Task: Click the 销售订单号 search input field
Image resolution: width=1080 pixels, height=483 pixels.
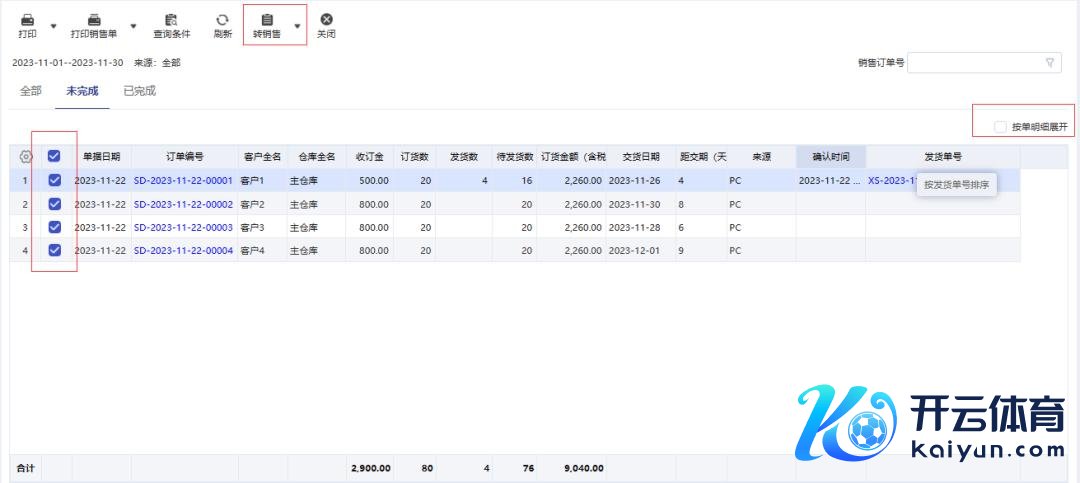Action: pyautogui.click(x=975, y=62)
